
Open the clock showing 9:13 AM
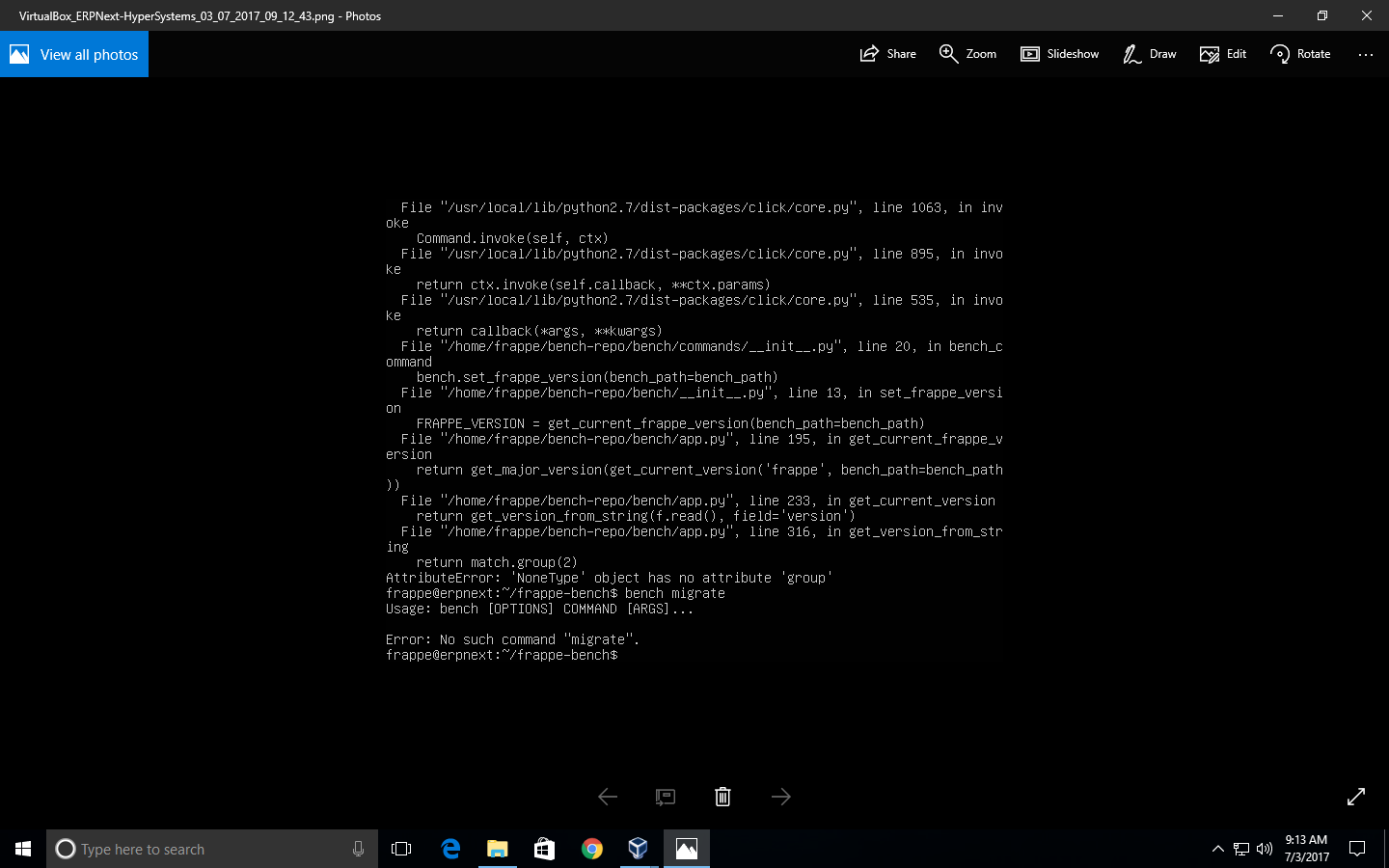click(x=1306, y=849)
